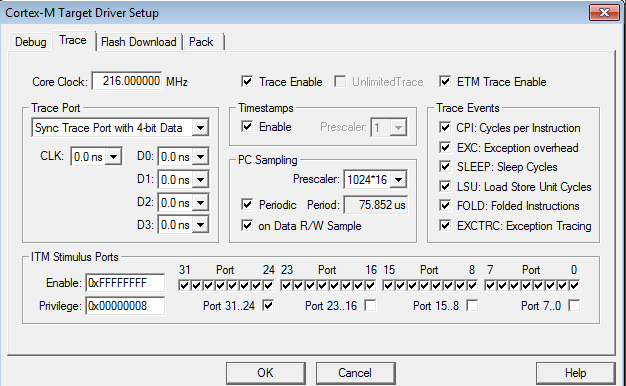Viewport: 626px width, 386px height.
Task: Open the Trace Port type dropdown
Action: [200, 128]
